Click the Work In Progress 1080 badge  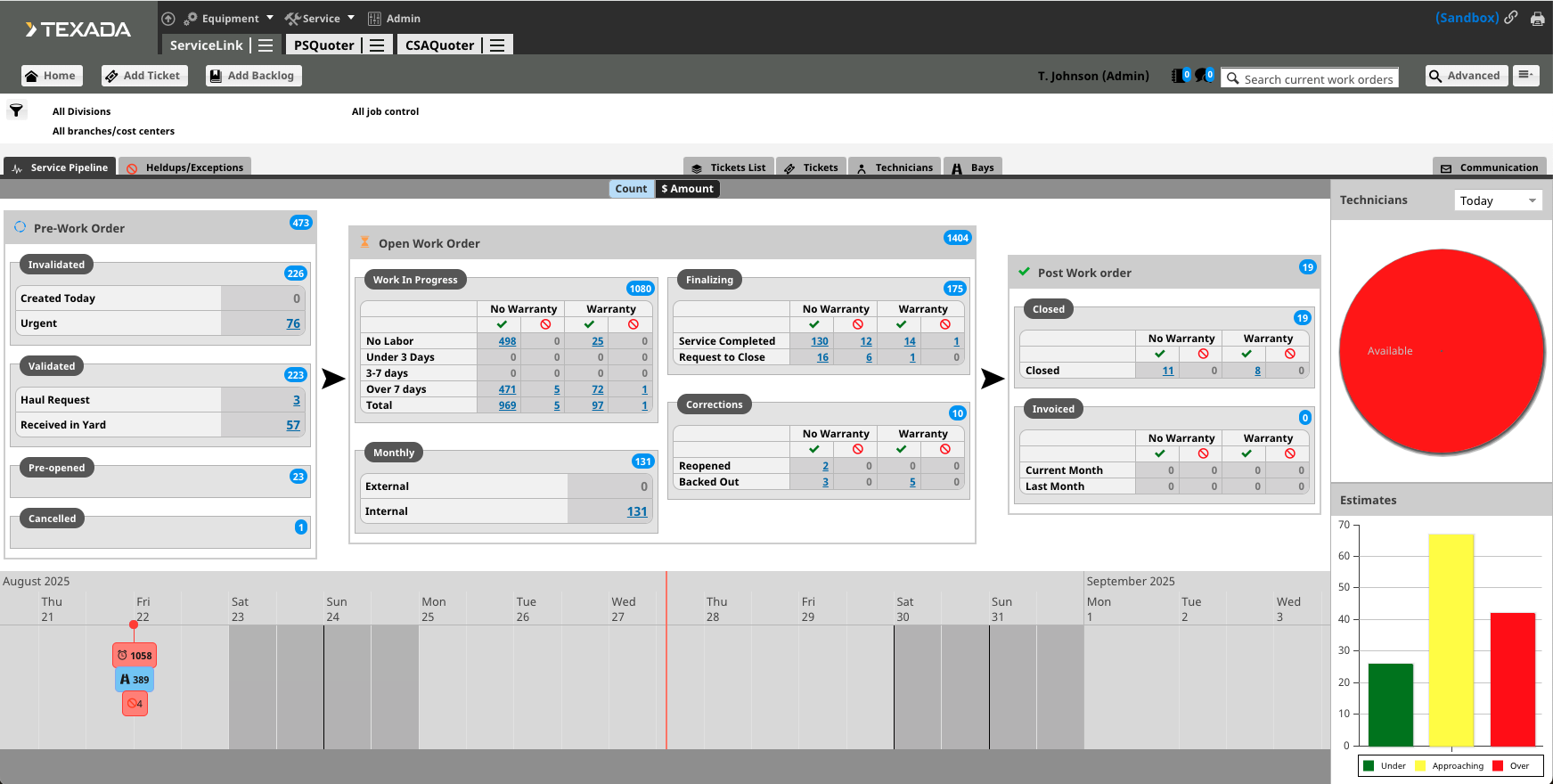641,289
